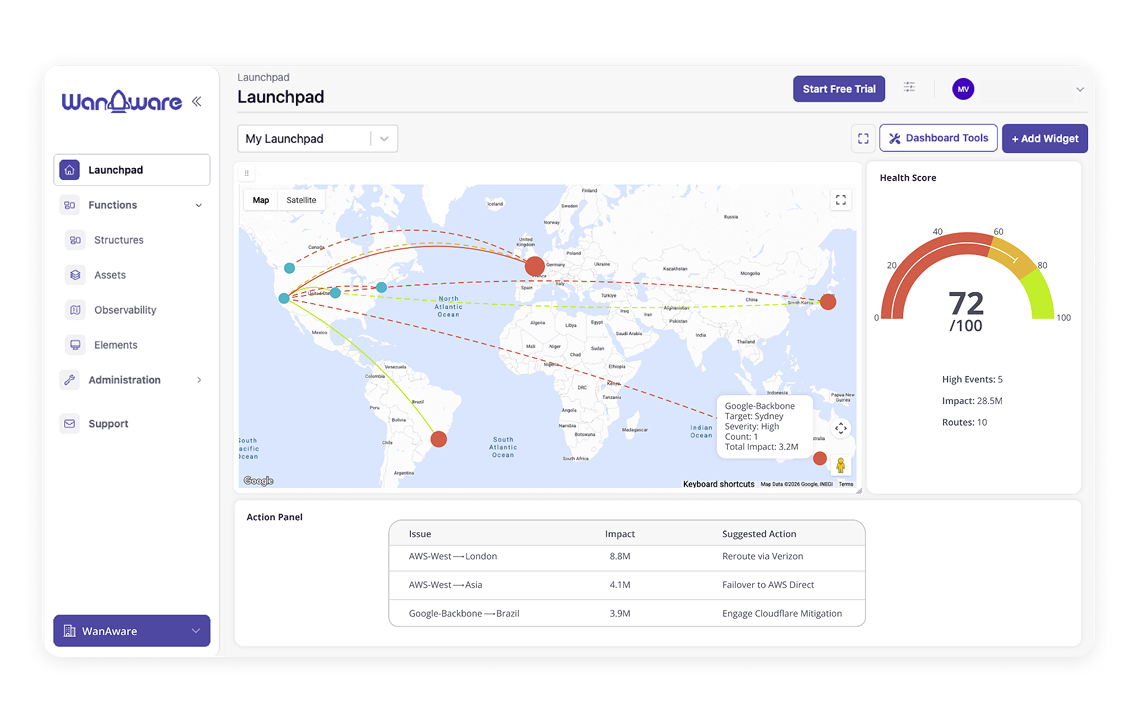Click High Events: 5 text
This screenshot has height=726, width=1136.
(972, 379)
